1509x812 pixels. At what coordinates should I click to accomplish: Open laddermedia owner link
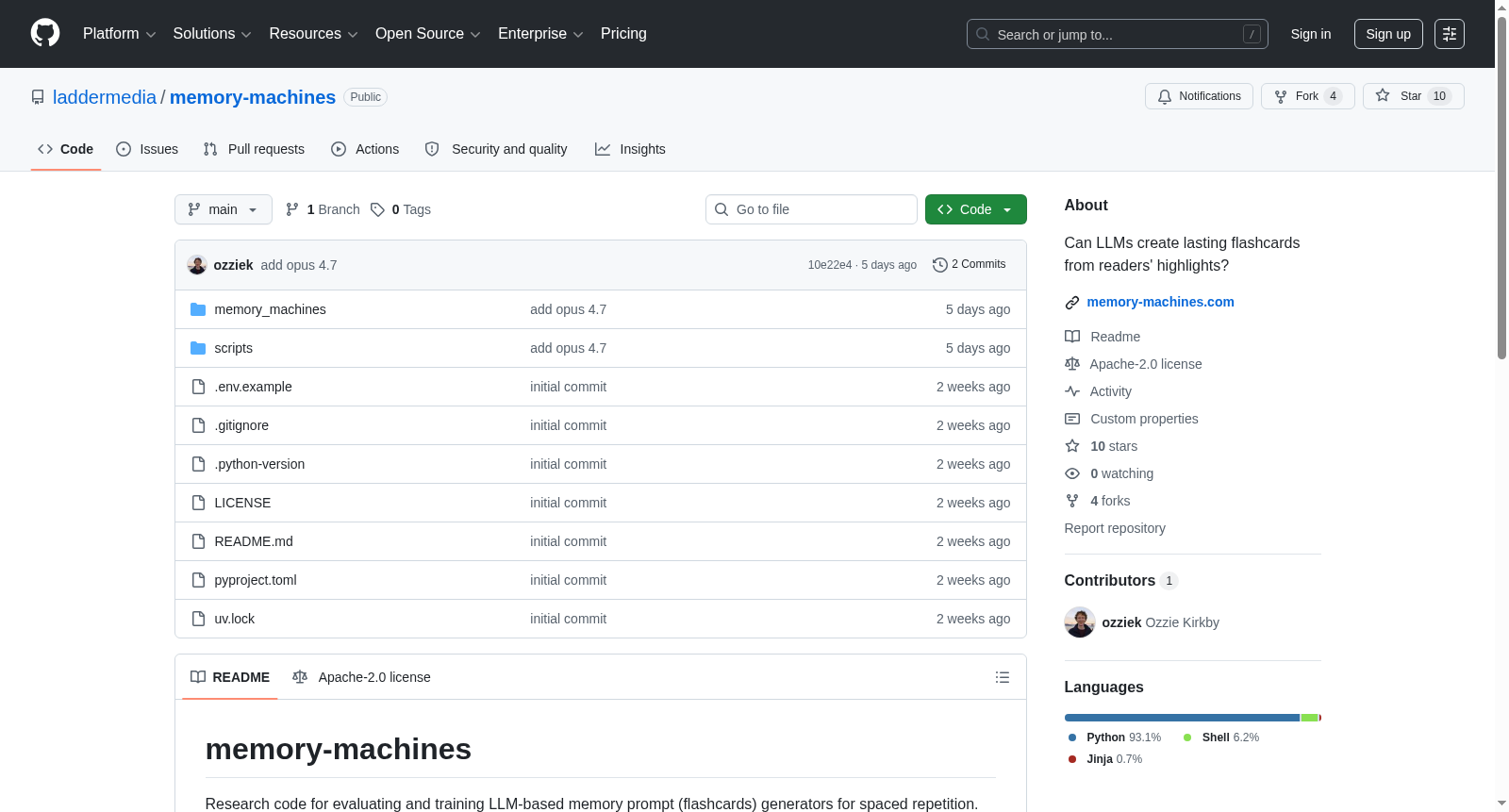(x=105, y=97)
